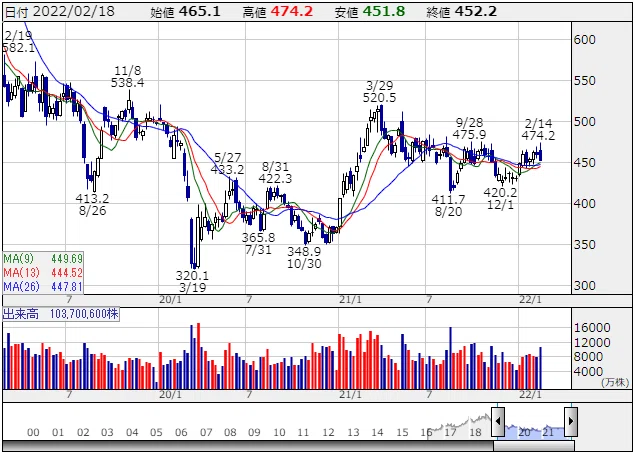Viewport: 635px width, 455px height.
Task: Click the volume label 103,700,600株
Action: point(84,314)
